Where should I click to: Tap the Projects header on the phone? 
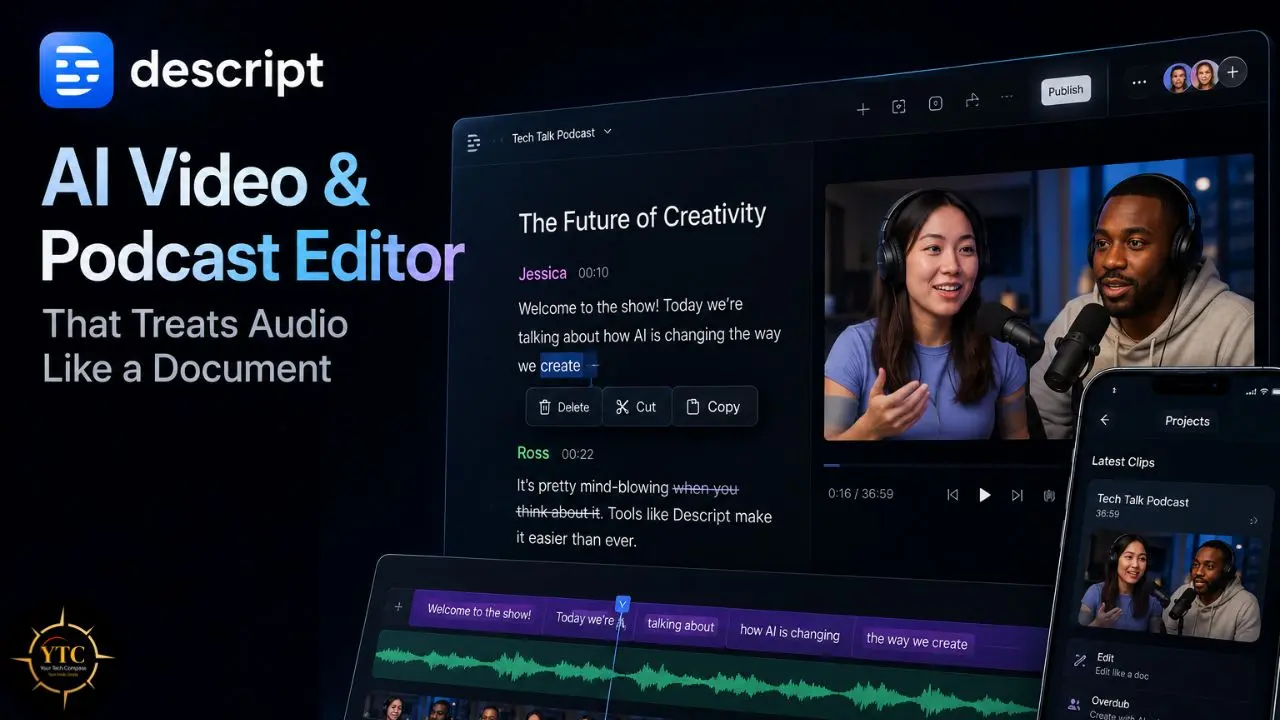tap(1187, 421)
